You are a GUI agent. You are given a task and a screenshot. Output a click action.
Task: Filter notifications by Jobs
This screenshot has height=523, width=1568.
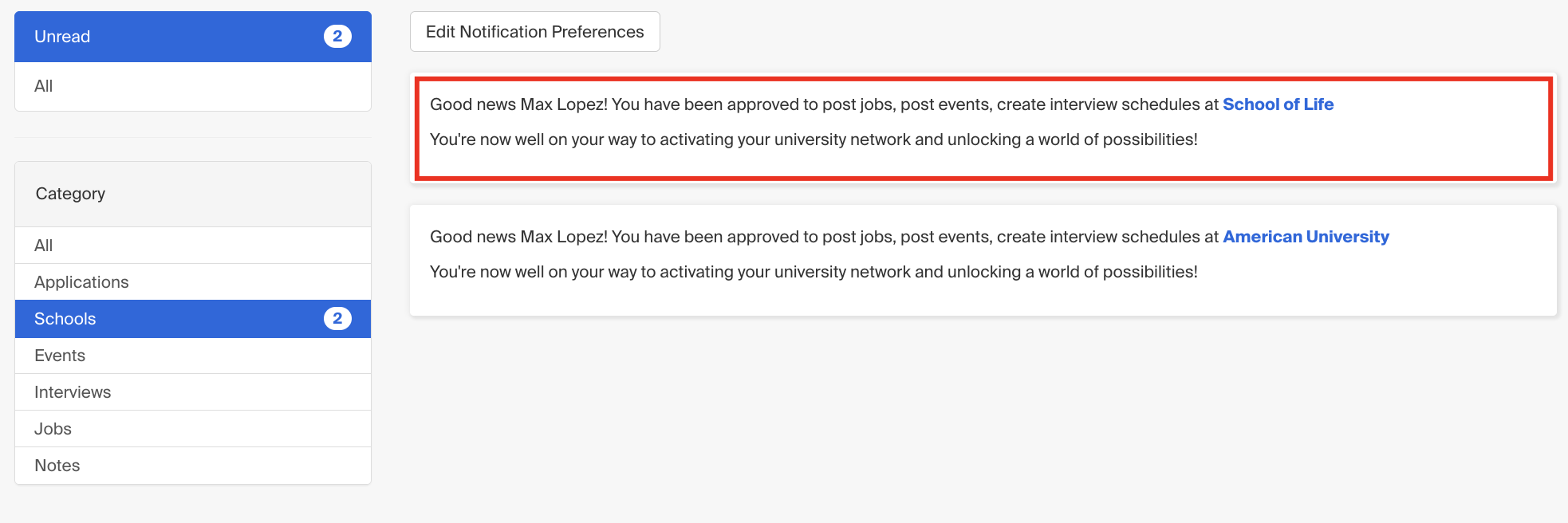[x=193, y=429]
